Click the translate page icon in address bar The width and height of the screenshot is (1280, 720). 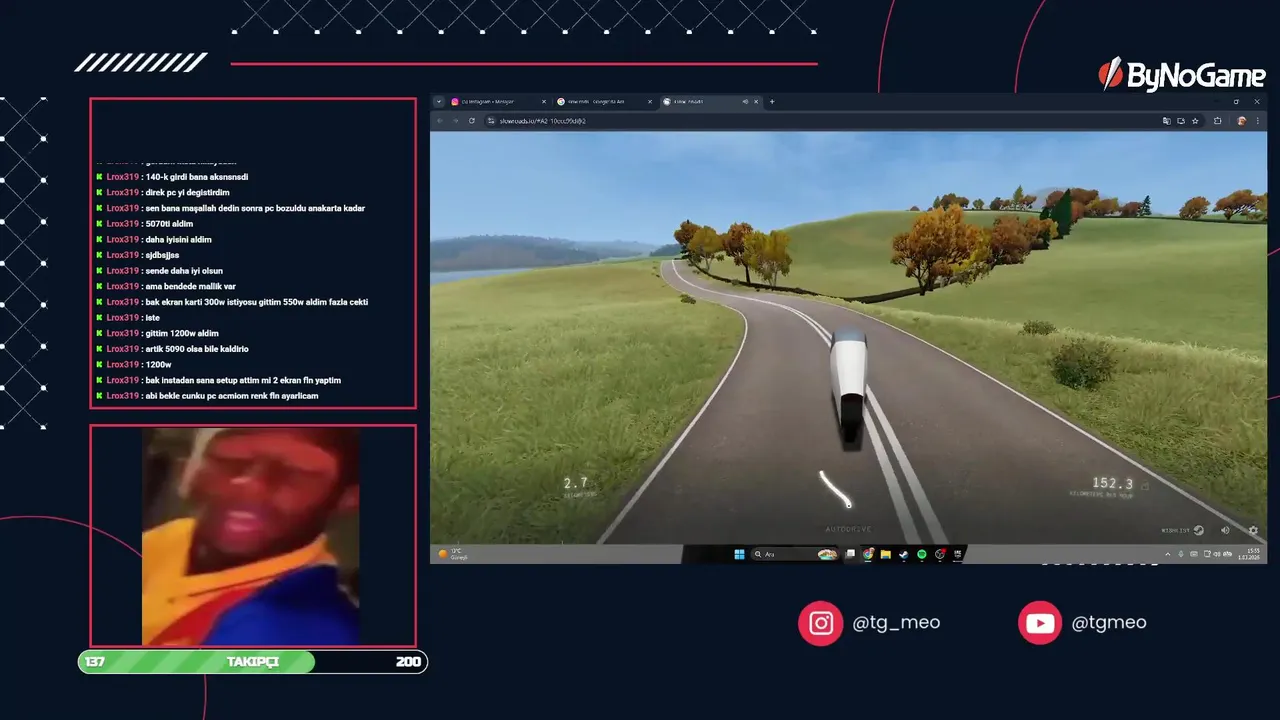[x=1166, y=121]
